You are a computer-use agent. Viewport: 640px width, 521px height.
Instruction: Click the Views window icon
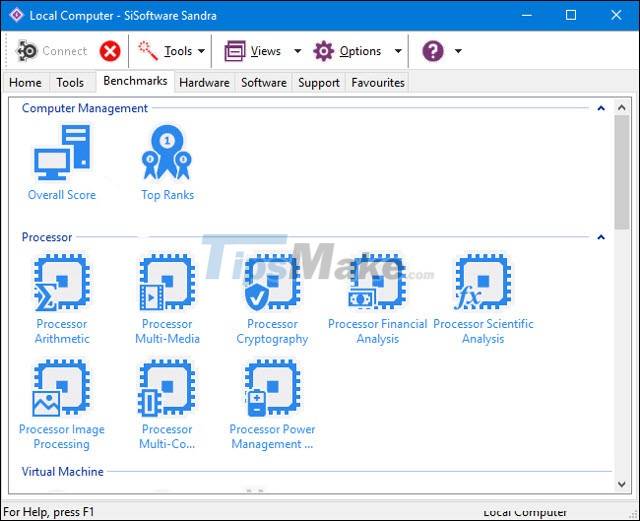click(235, 51)
